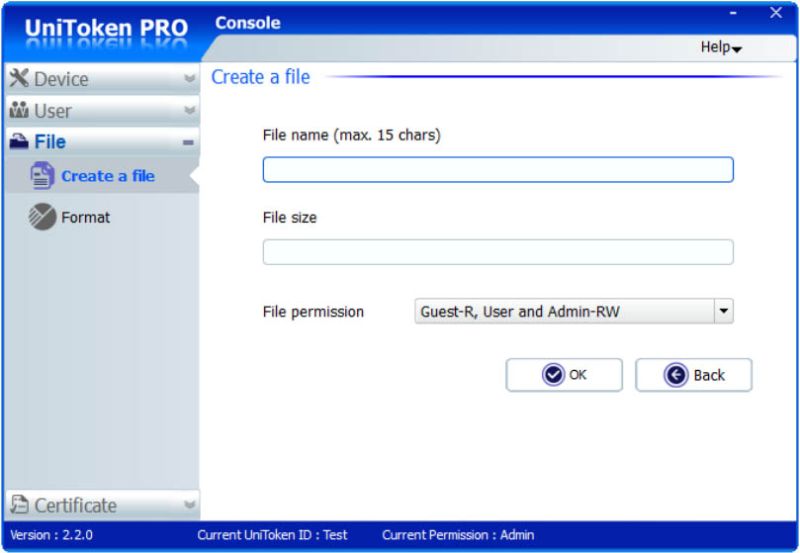This screenshot has height=553, width=800.
Task: Select the File section header
Action: (x=103, y=142)
